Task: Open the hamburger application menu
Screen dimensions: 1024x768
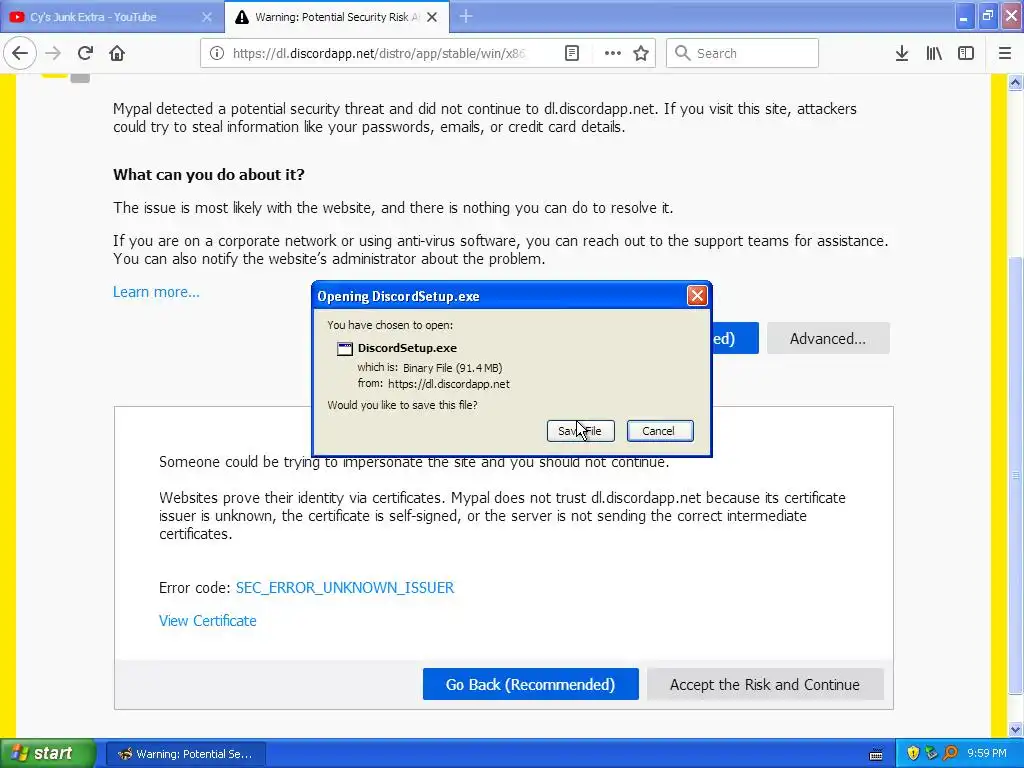Action: coord(1005,54)
